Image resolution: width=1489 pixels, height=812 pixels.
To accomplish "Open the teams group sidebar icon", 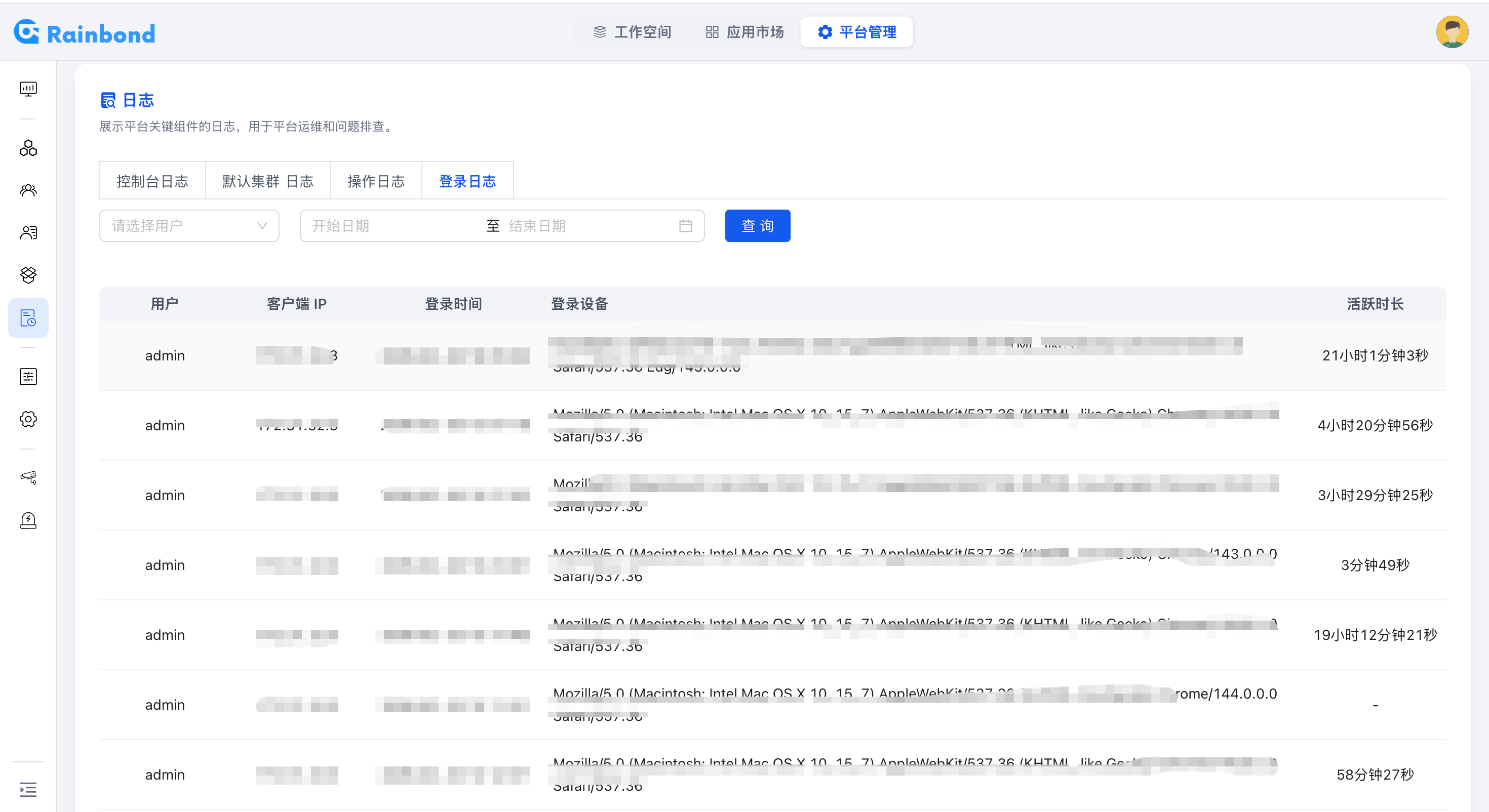I will [28, 190].
